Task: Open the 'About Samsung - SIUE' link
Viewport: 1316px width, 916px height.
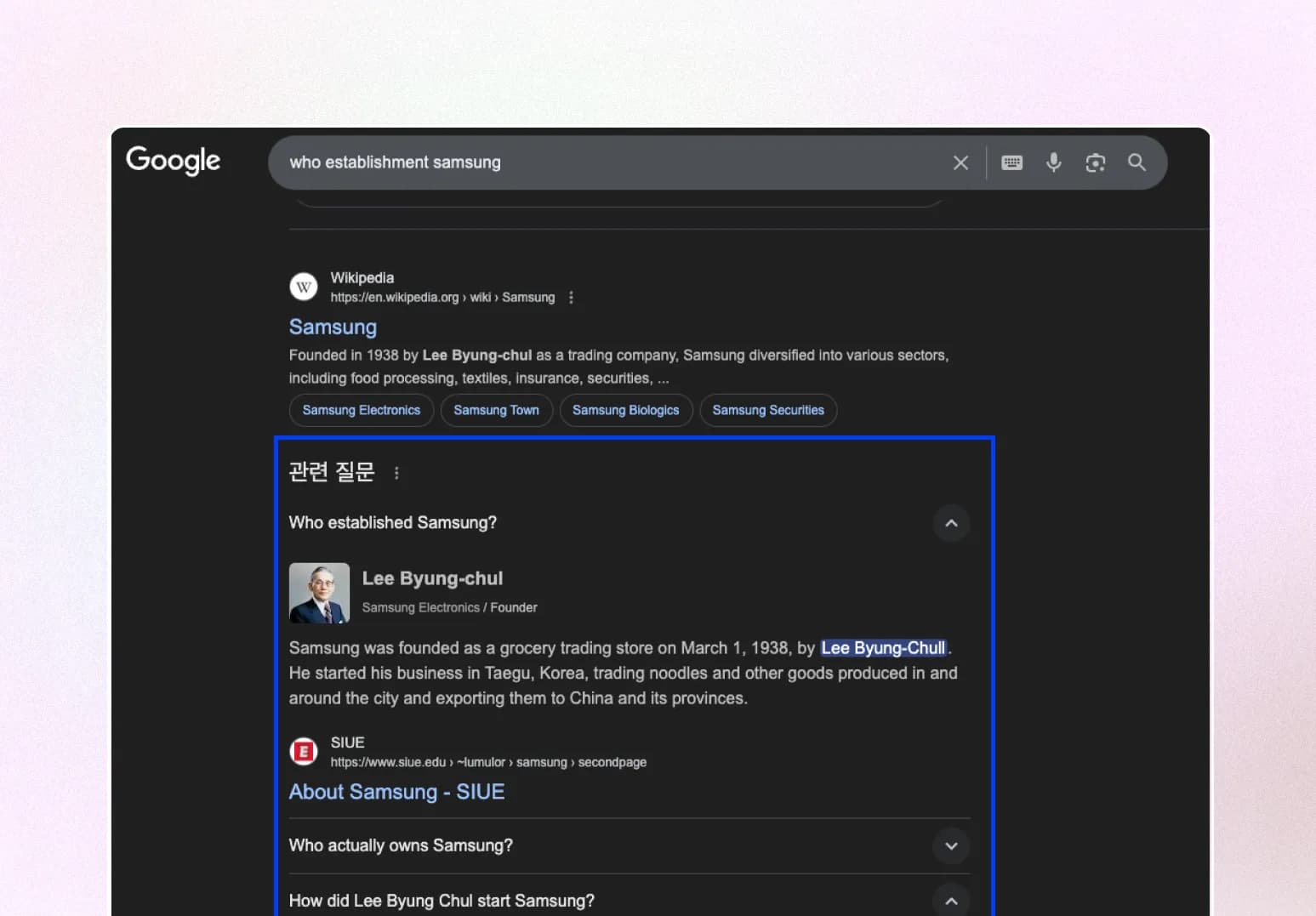Action: coord(396,792)
